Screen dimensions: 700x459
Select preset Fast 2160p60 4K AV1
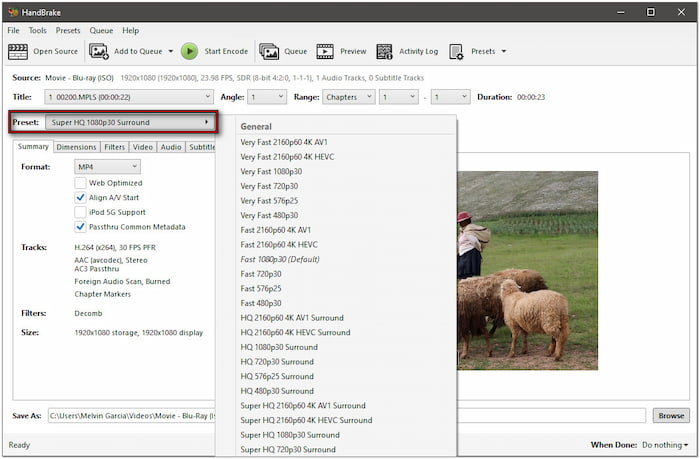click(275, 230)
